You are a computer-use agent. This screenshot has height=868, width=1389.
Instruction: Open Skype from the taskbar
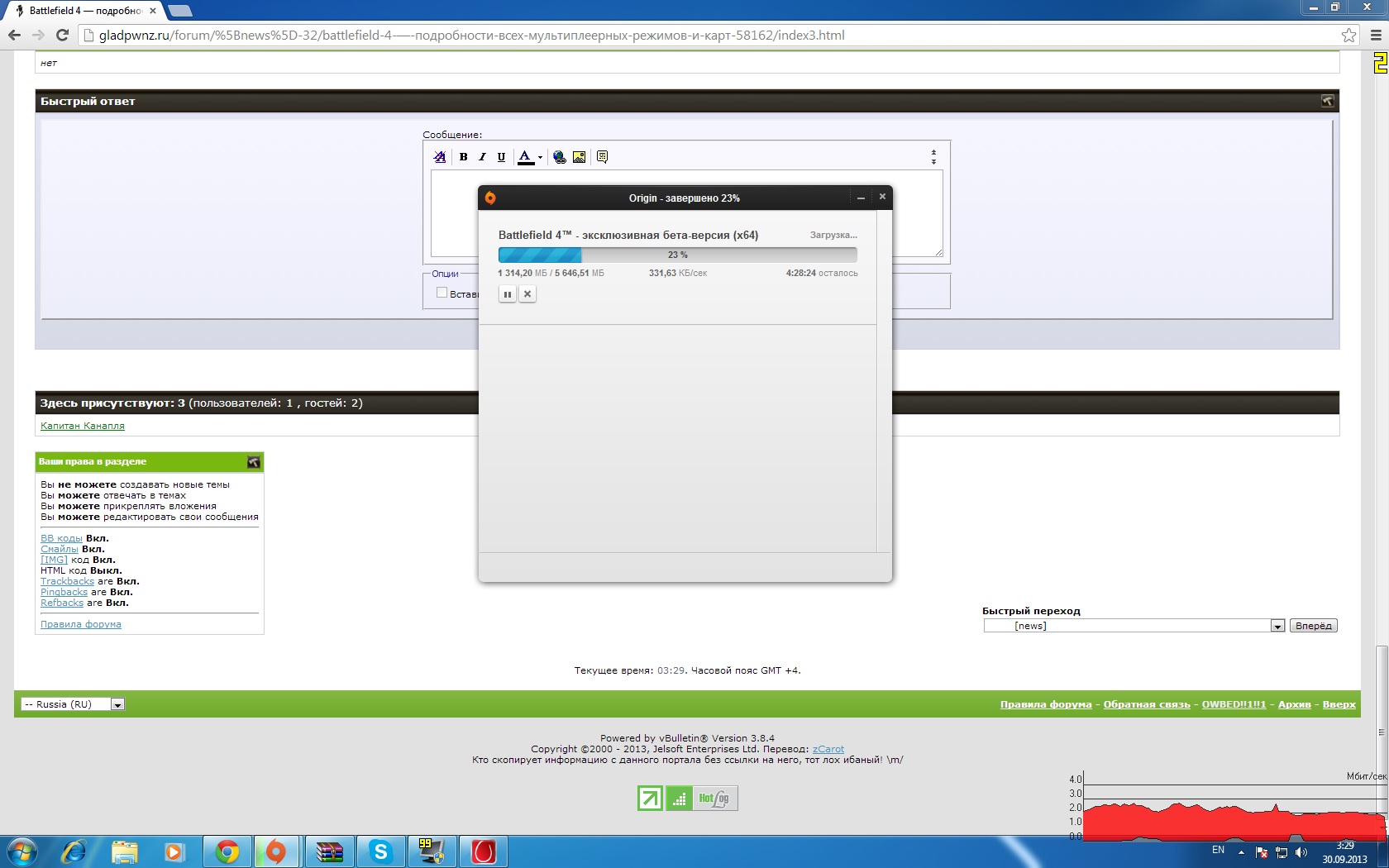(x=380, y=851)
